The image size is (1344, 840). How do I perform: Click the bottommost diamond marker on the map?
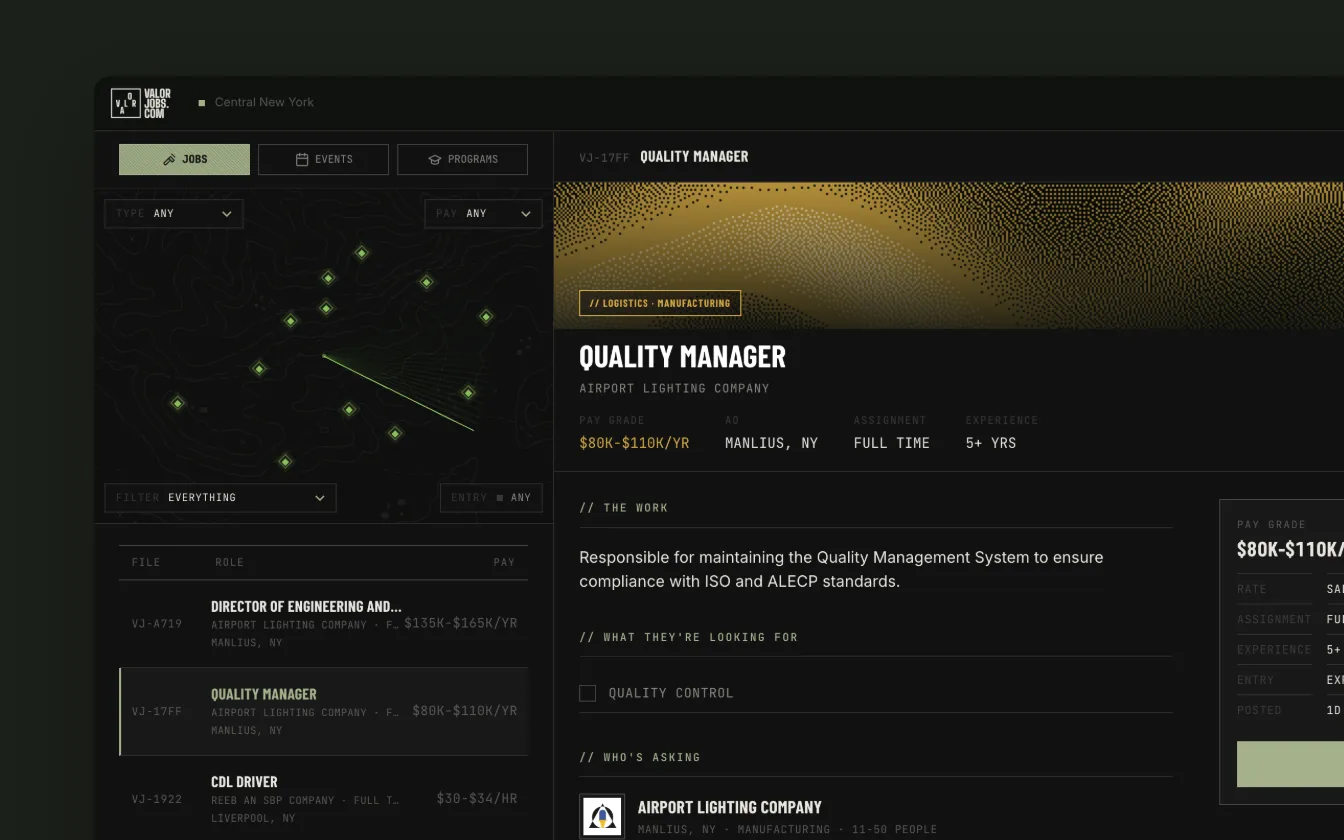point(285,461)
